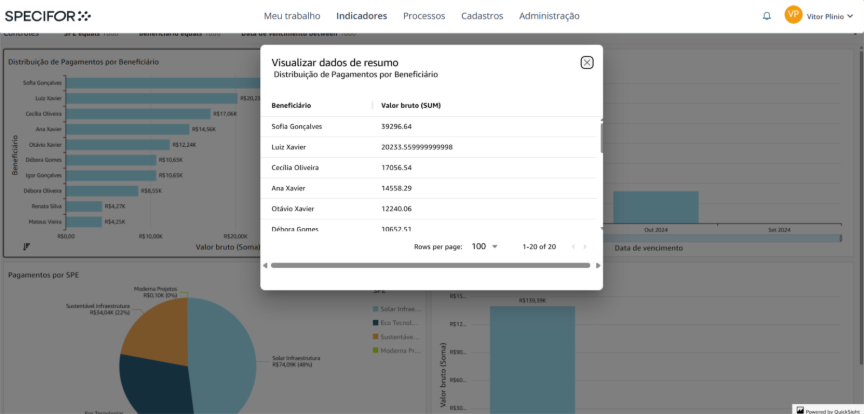Click the VP user avatar
Viewport: 864px width, 414px height.
tap(793, 15)
